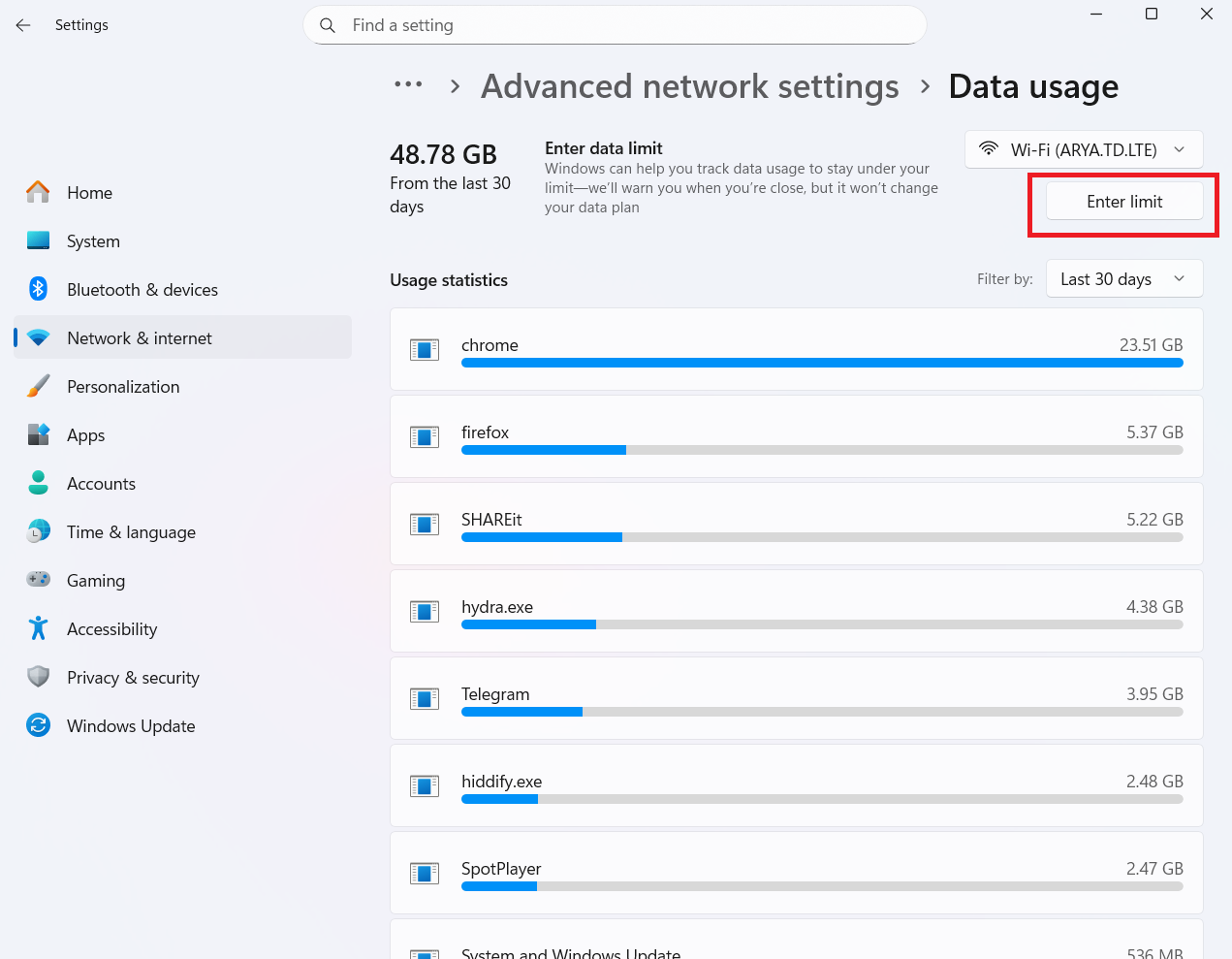Click the Wi-Fi signal icon in network selector

[989, 148]
